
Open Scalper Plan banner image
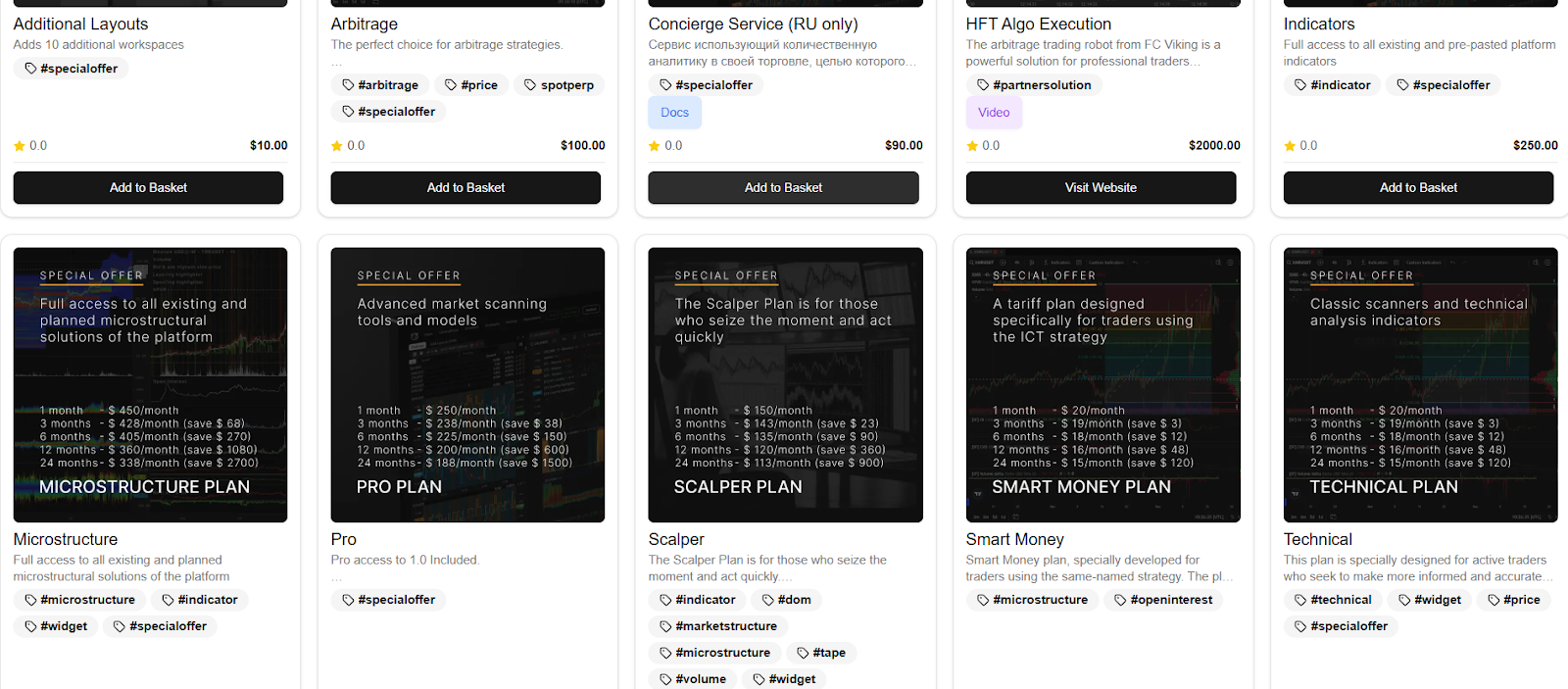coord(785,384)
